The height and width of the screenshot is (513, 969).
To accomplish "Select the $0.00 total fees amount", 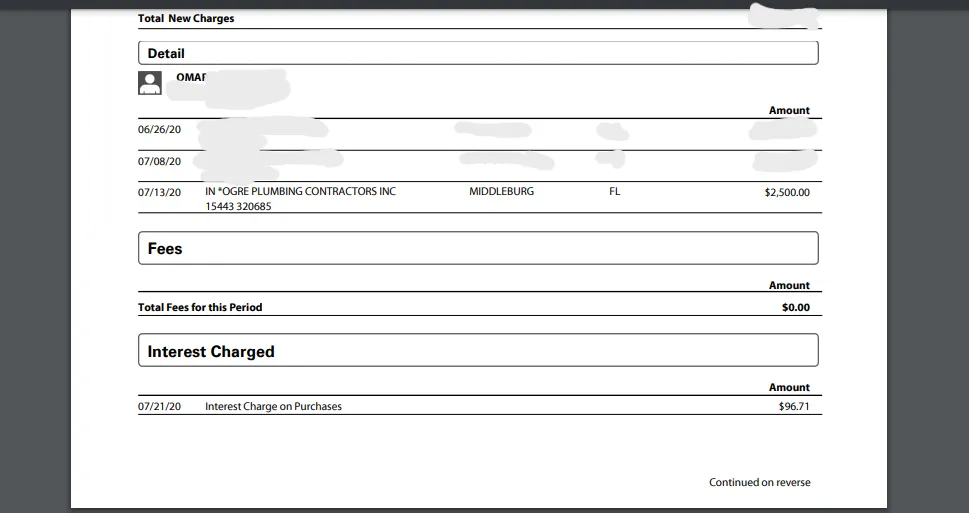I will [x=796, y=308].
